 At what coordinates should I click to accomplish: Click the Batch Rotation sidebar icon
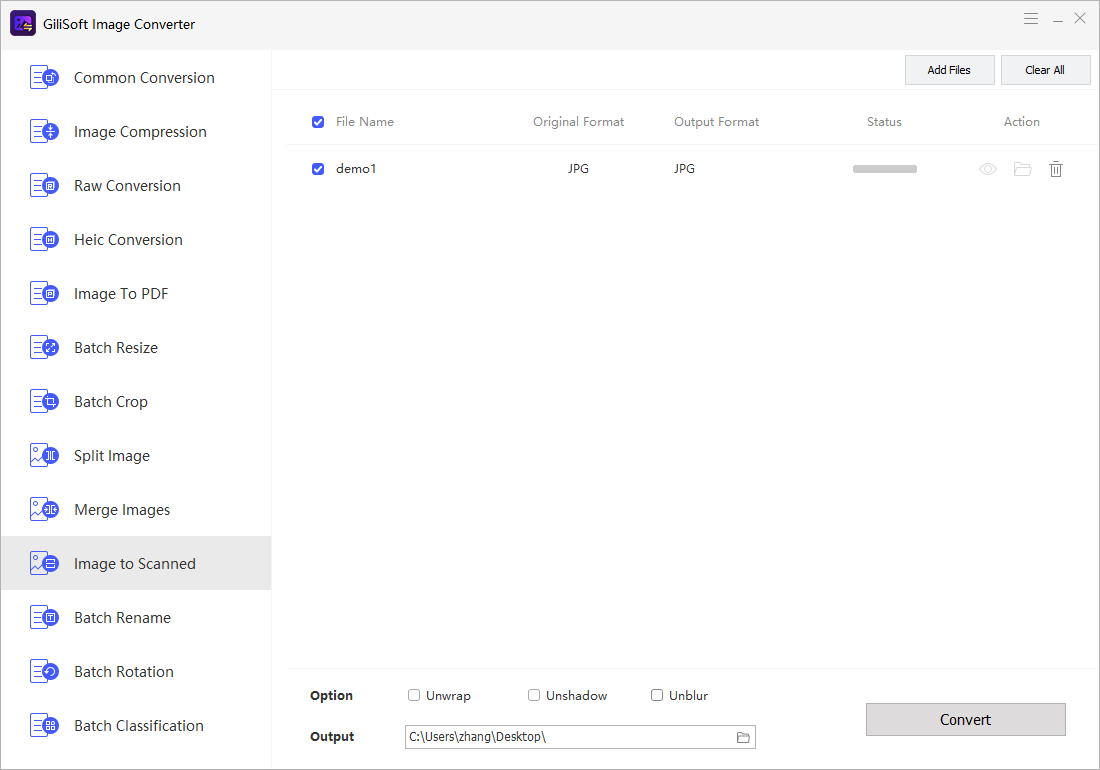[44, 671]
